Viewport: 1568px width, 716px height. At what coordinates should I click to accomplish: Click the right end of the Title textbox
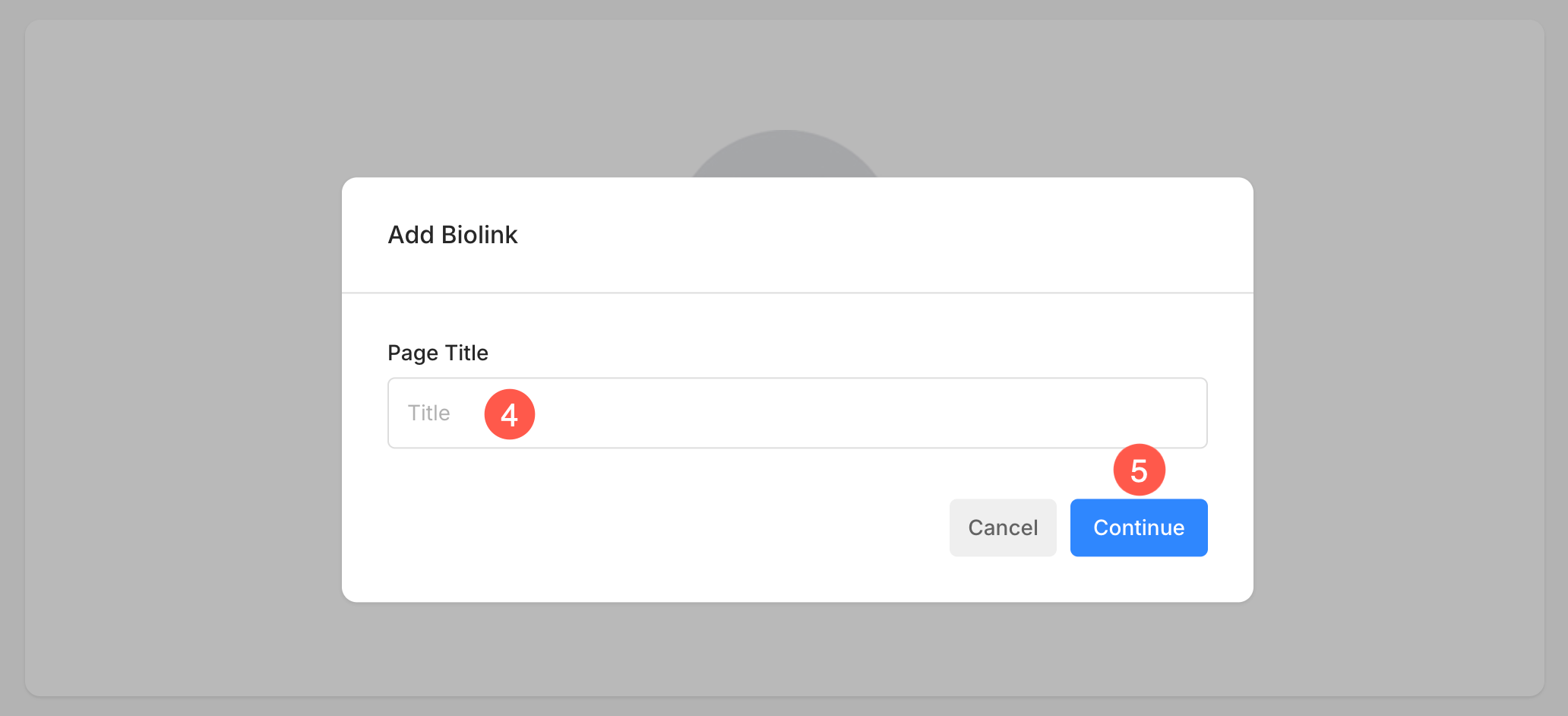tap(1170, 413)
